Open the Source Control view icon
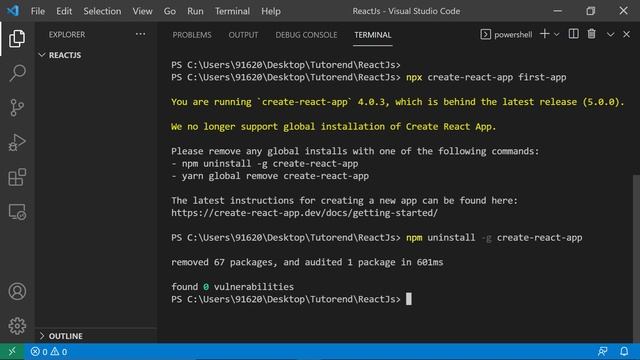 (17, 108)
